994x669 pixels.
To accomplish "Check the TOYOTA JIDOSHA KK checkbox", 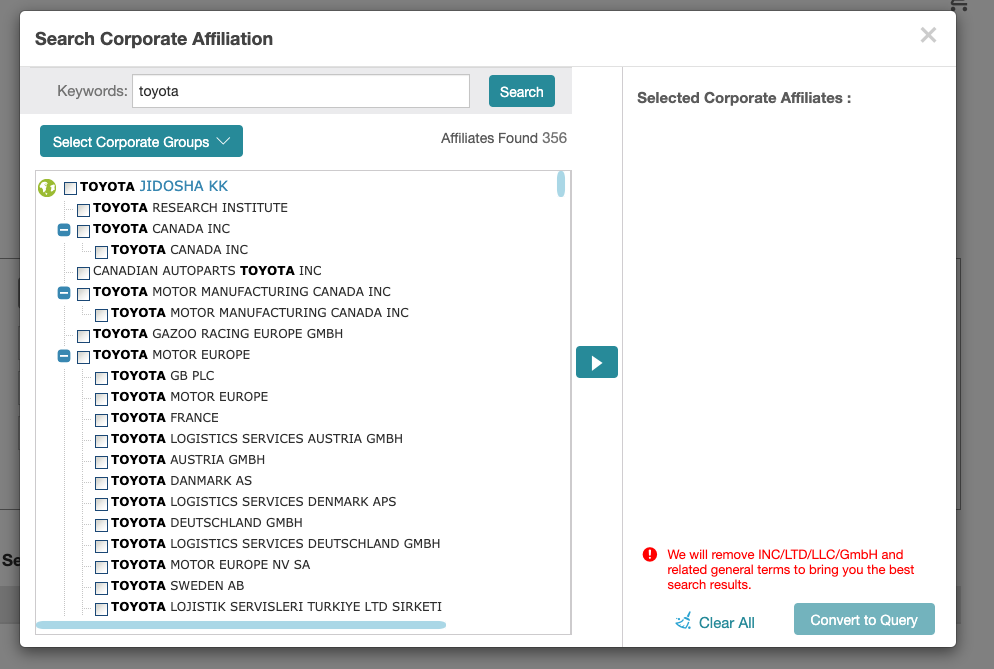I will coord(70,188).
